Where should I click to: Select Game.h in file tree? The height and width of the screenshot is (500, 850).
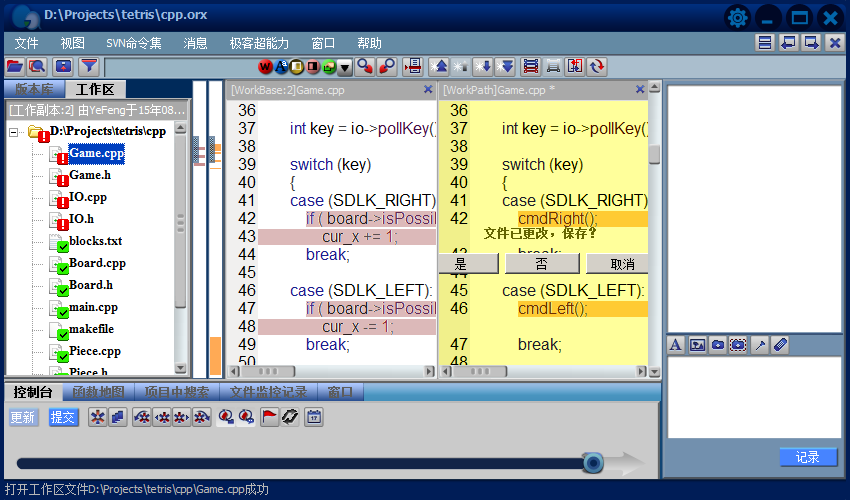click(x=90, y=175)
